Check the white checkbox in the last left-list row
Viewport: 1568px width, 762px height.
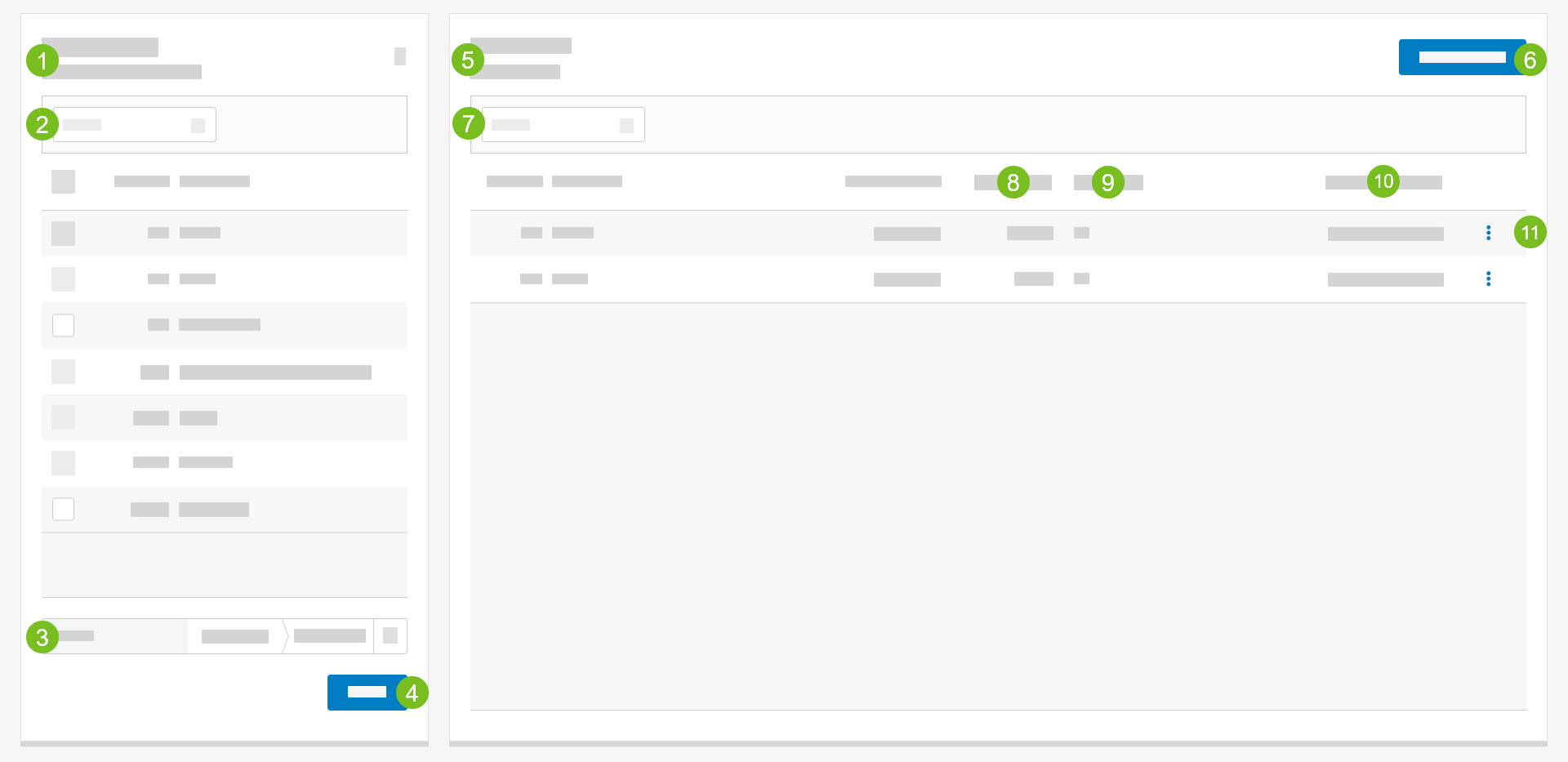(63, 509)
